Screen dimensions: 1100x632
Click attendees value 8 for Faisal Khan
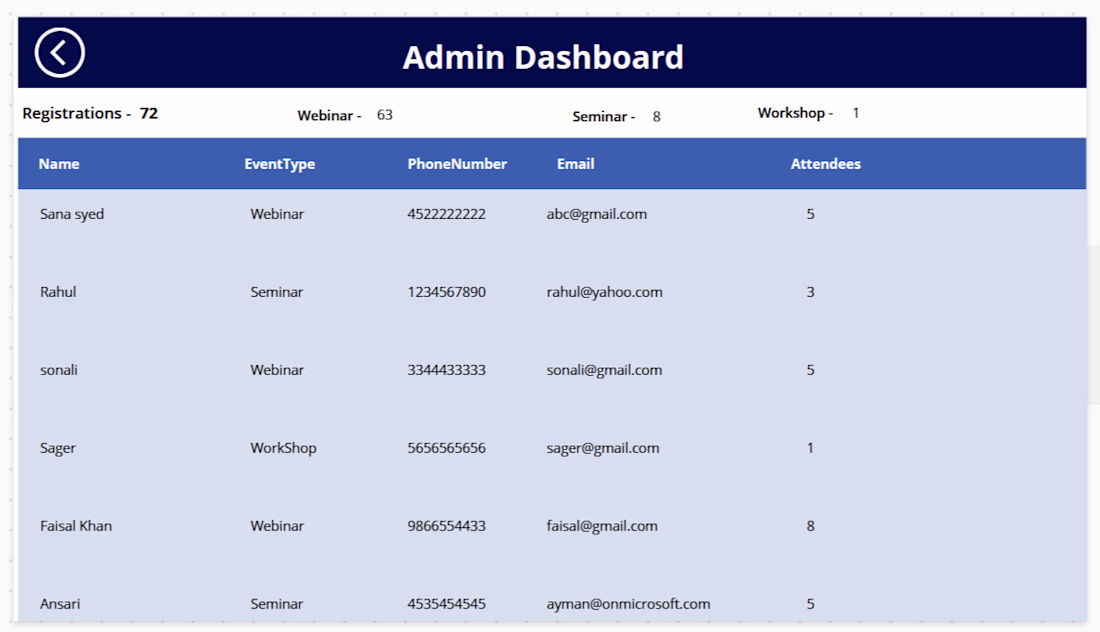pyautogui.click(x=810, y=525)
